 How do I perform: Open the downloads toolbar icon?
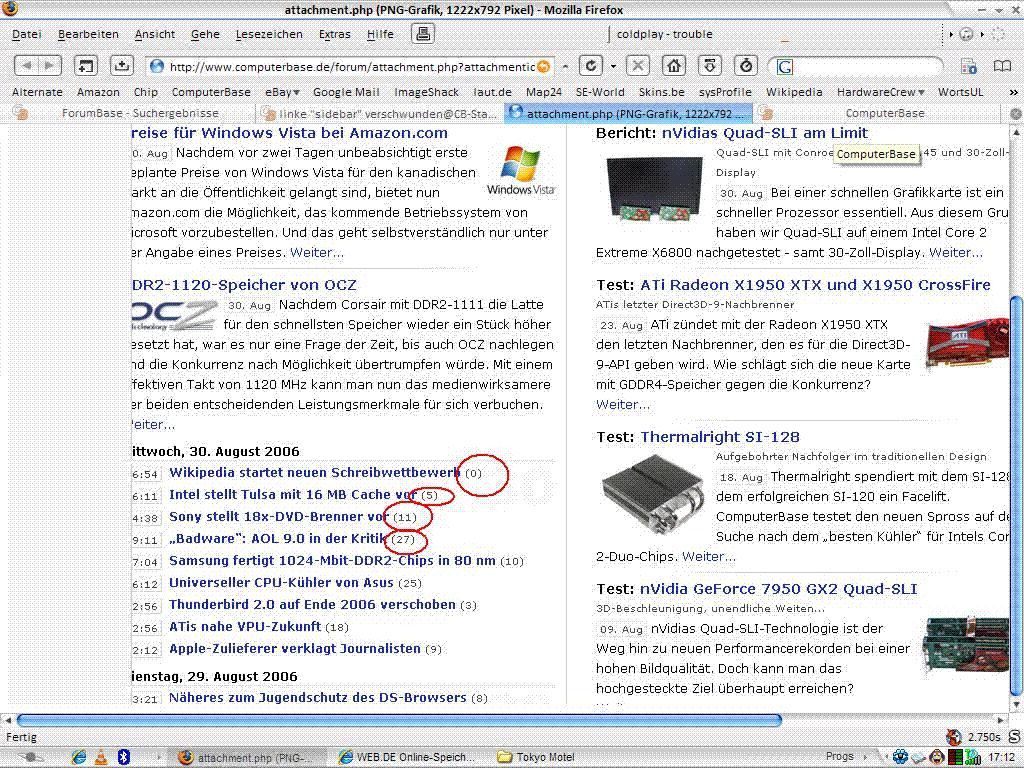point(710,66)
